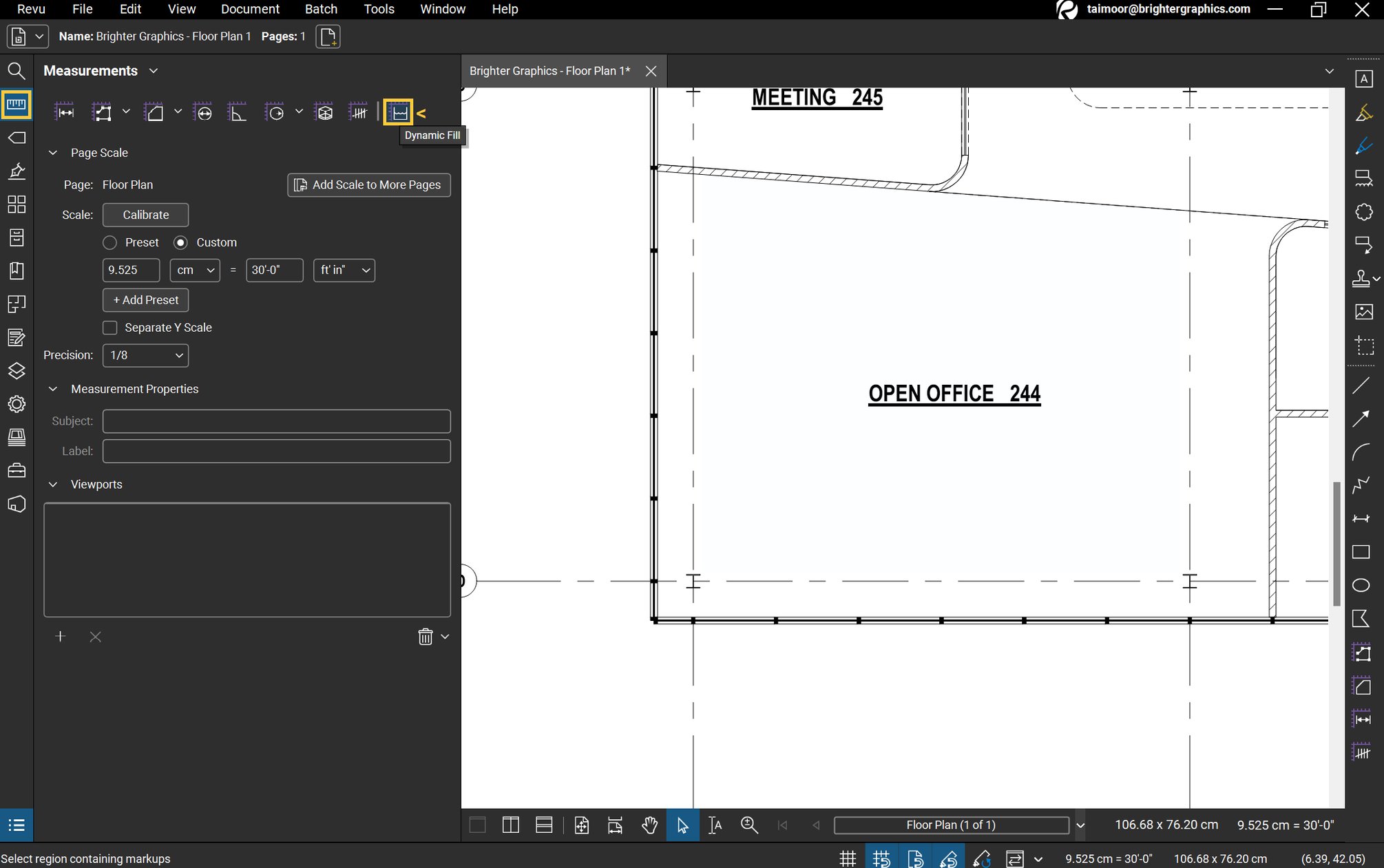Select the Length measurement tool
The image size is (1384, 868).
click(64, 112)
